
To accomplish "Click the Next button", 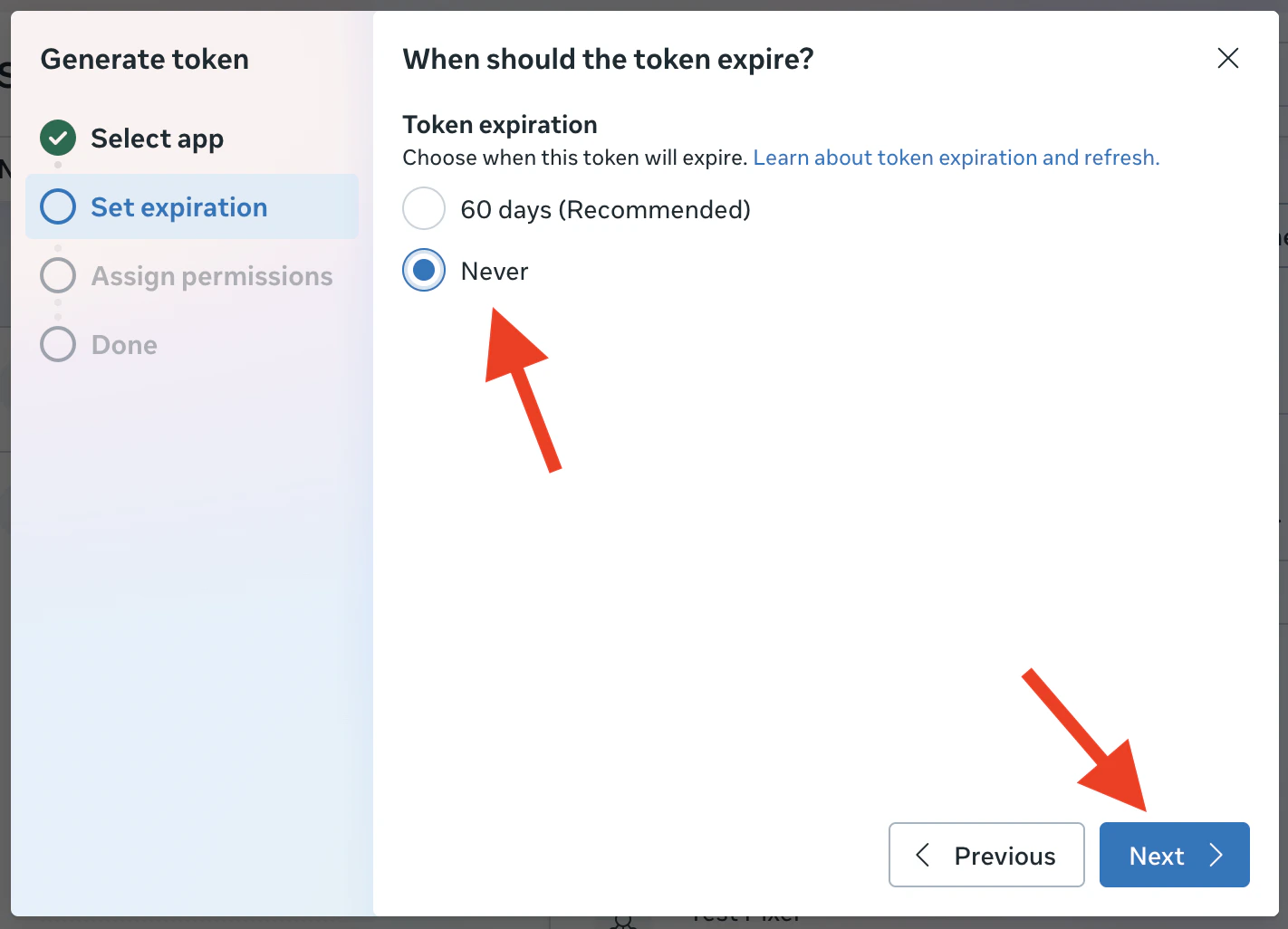I will (x=1174, y=855).
